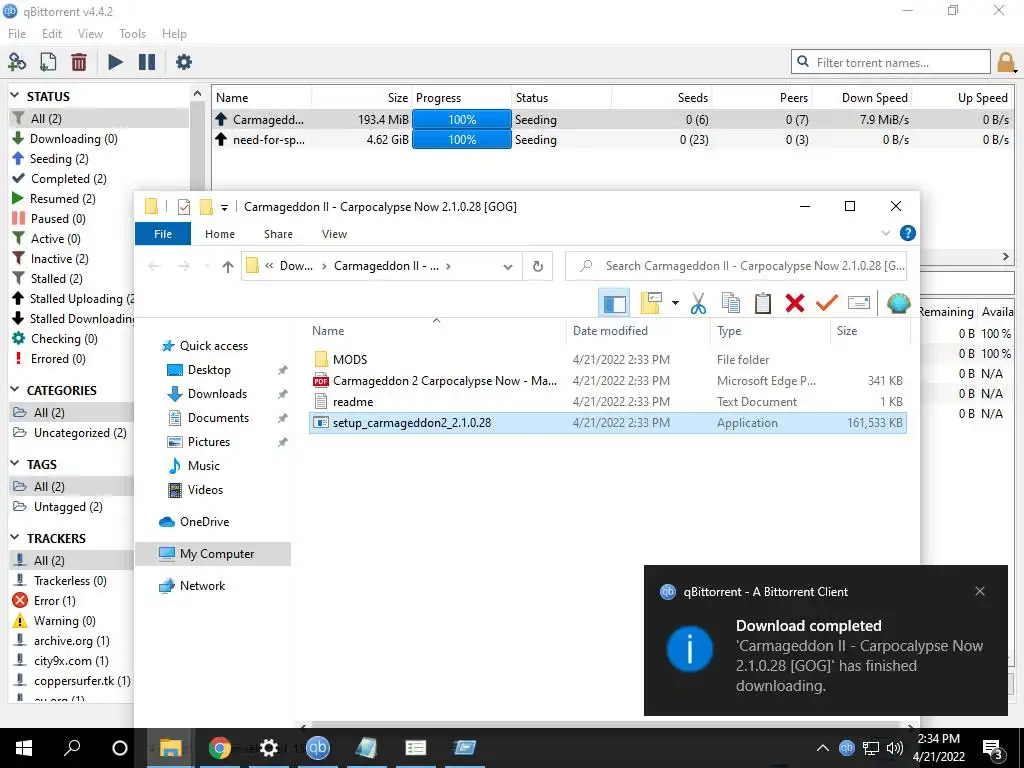Expand the File Explorer ribbon chevron
This screenshot has width=1024, height=768.
[886, 233]
